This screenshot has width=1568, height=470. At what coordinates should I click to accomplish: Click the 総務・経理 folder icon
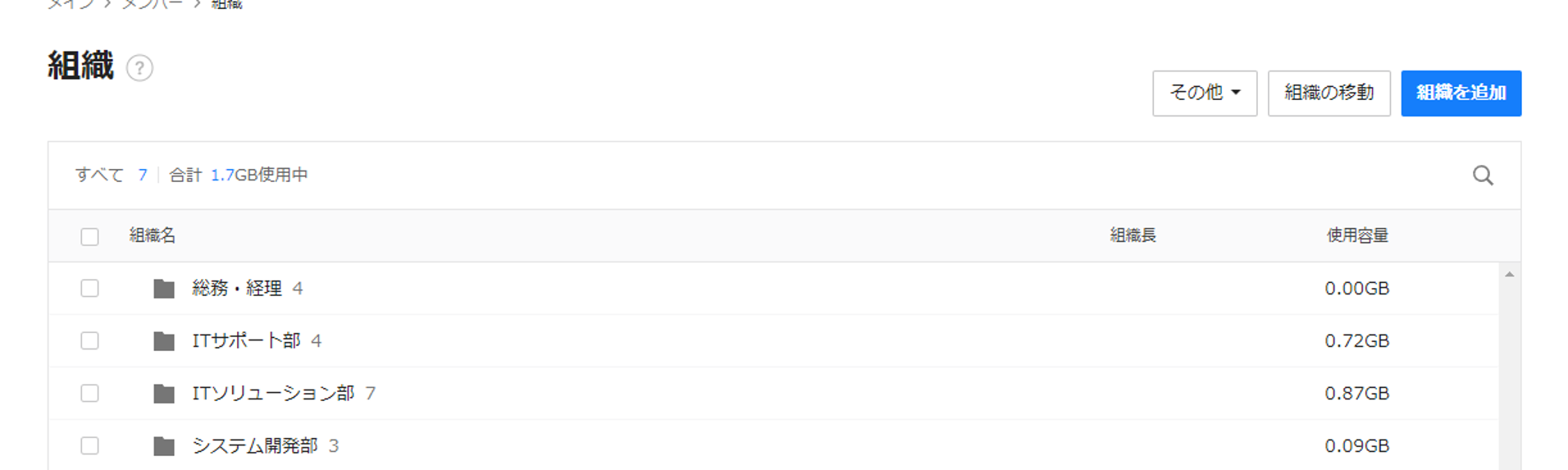coord(164,289)
